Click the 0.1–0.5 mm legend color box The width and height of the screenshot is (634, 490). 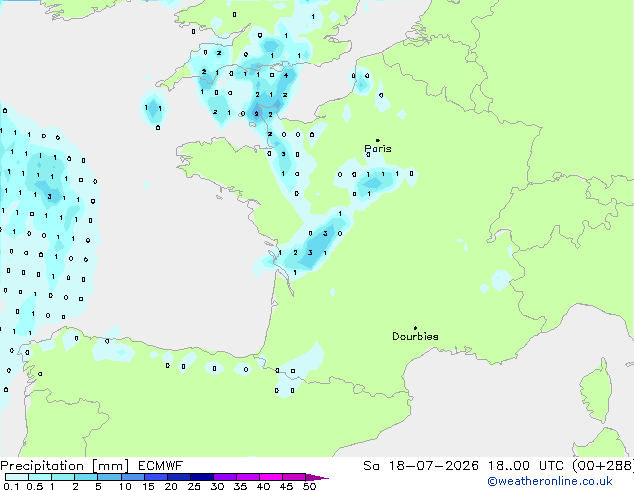coord(17,477)
